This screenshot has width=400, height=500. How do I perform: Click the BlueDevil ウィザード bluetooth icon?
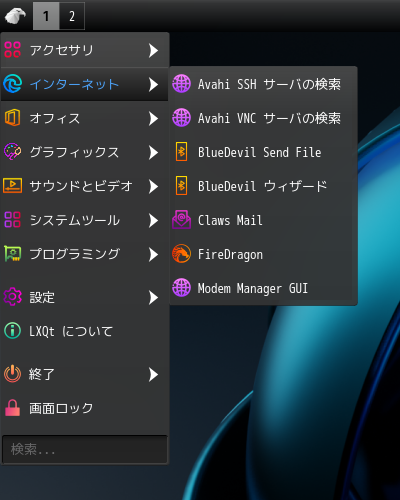point(181,186)
